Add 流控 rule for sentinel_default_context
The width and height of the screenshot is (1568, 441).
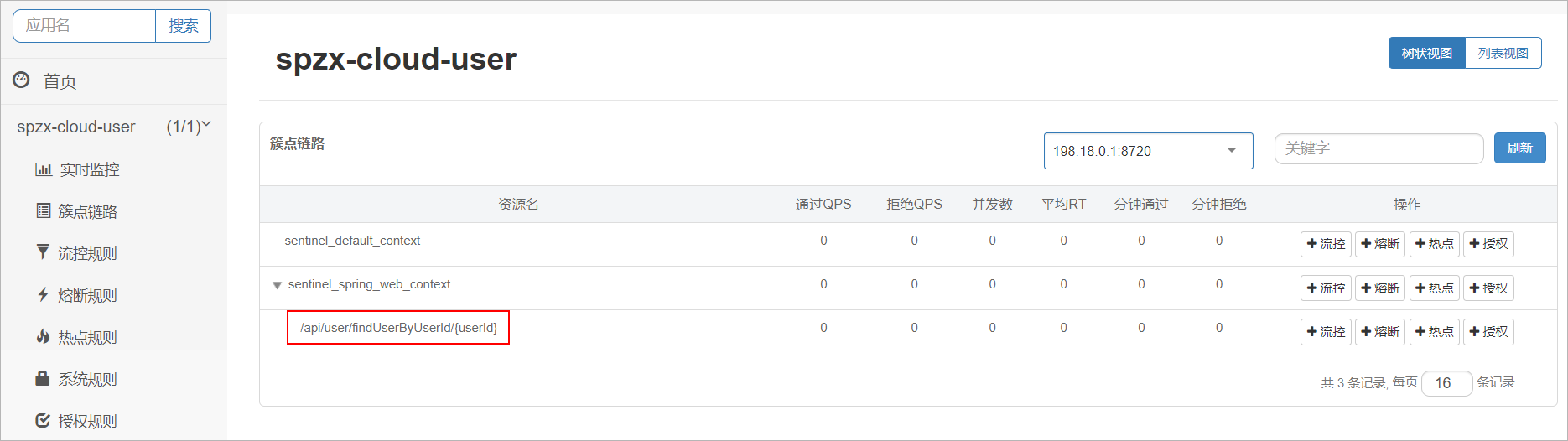[1326, 244]
